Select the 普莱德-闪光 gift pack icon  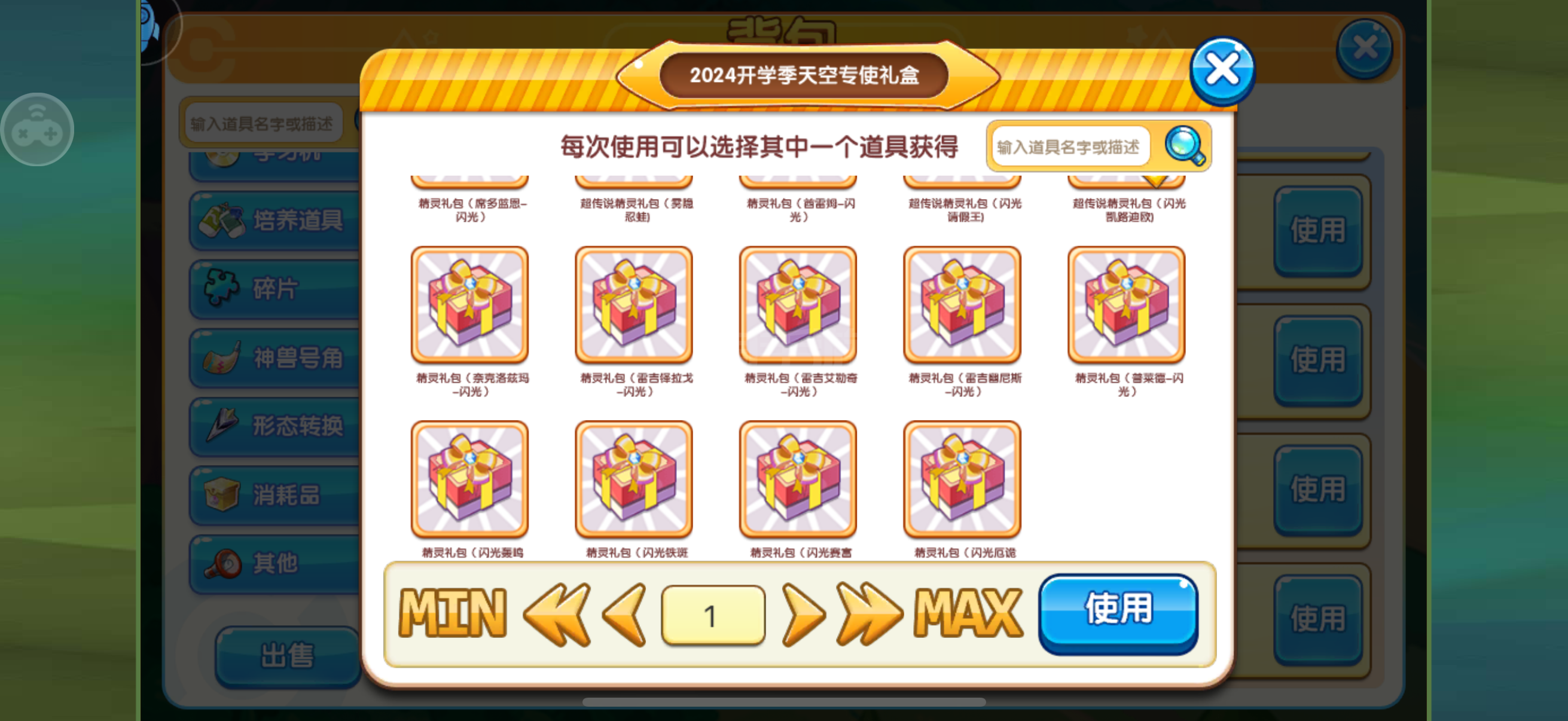(x=1126, y=304)
